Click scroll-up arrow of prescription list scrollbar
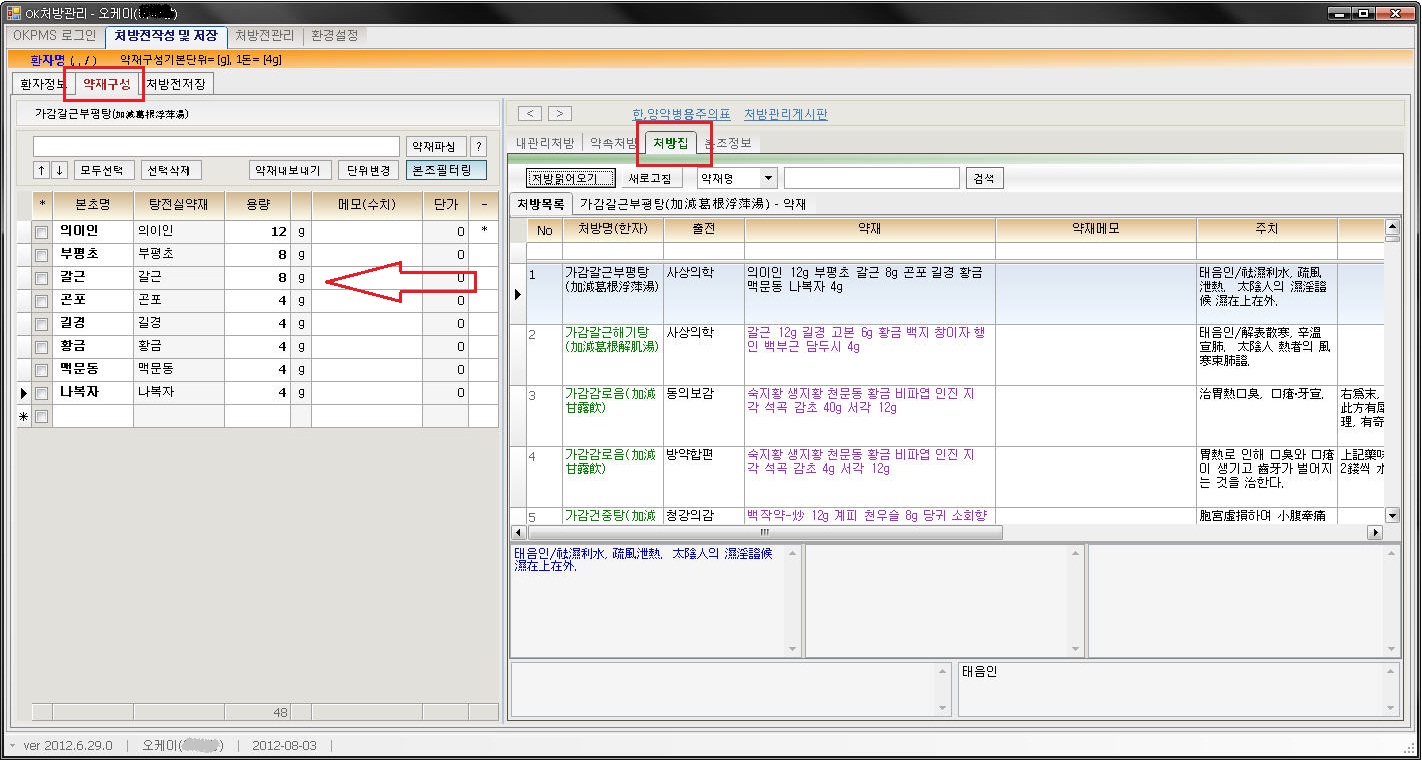 1392,227
